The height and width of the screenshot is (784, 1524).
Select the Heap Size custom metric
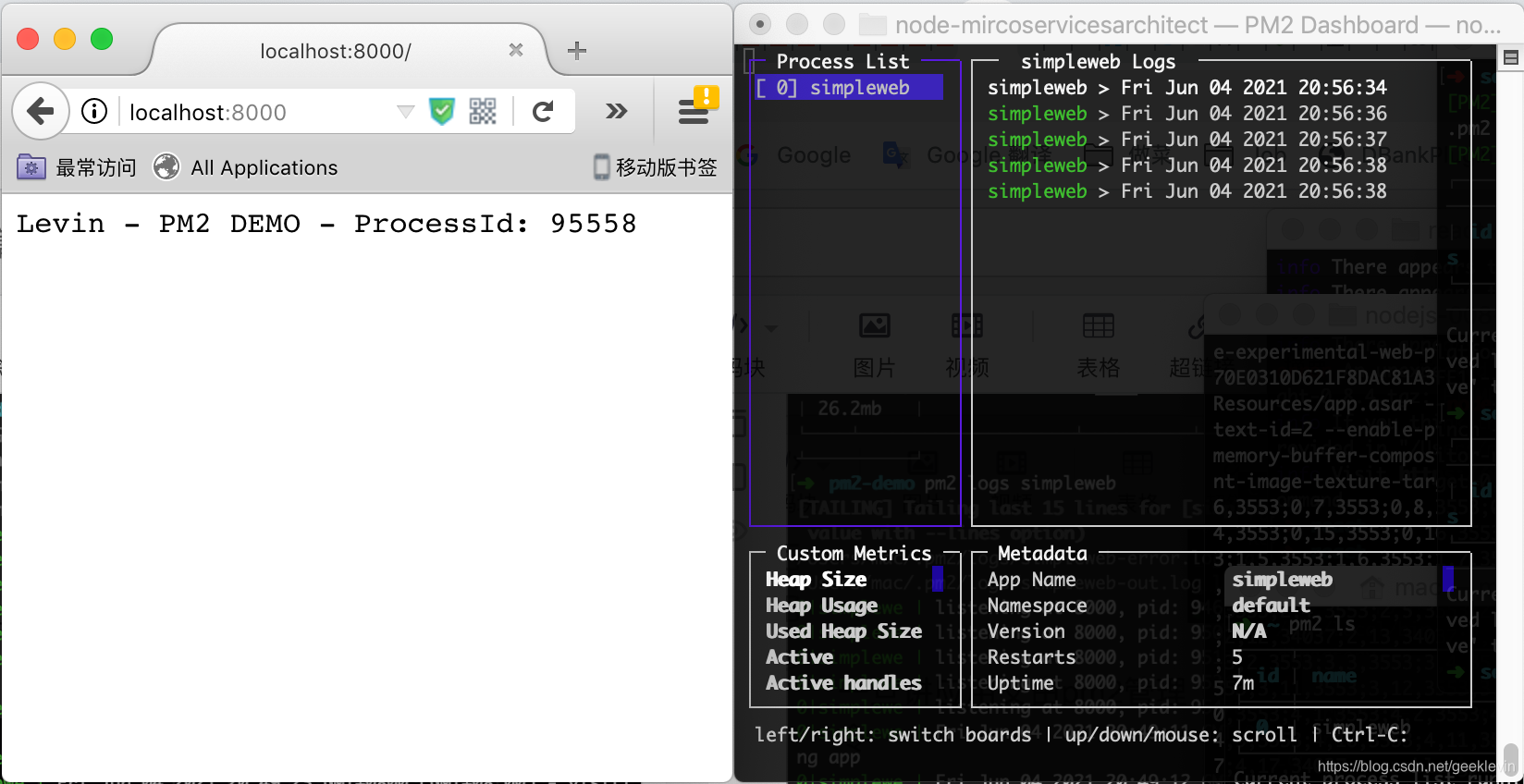(x=816, y=580)
